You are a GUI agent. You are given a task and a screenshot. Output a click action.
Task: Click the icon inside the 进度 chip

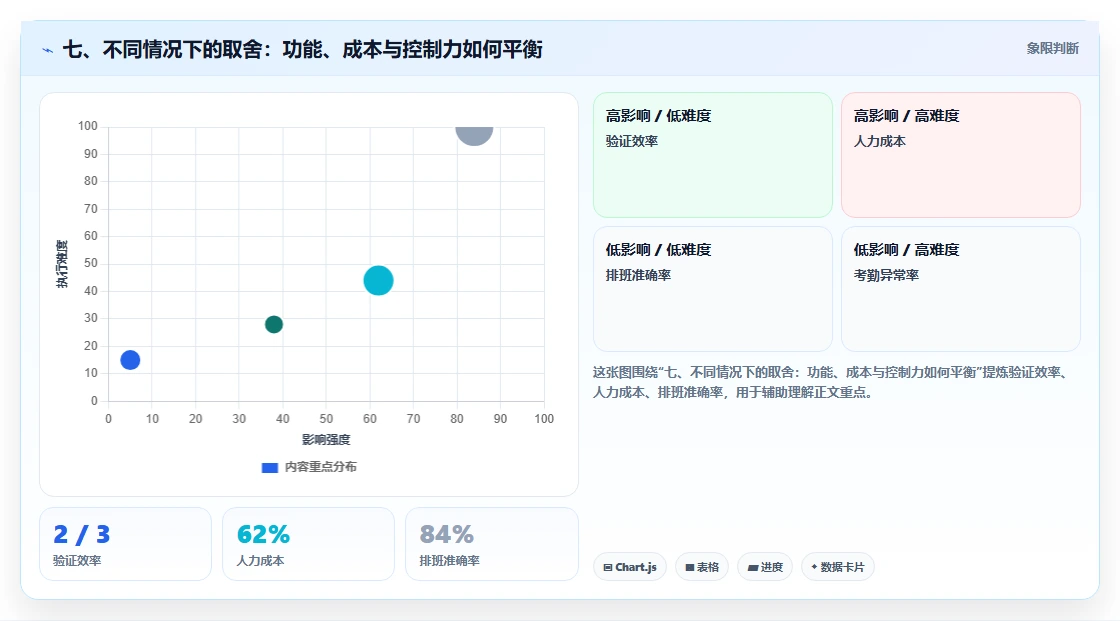point(753,567)
